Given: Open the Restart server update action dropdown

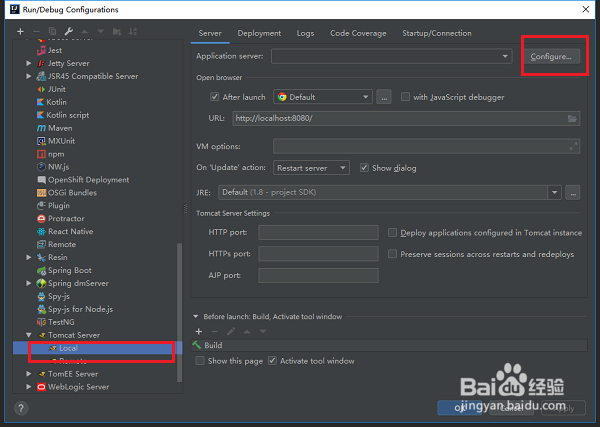Looking at the screenshot, I should point(311,168).
